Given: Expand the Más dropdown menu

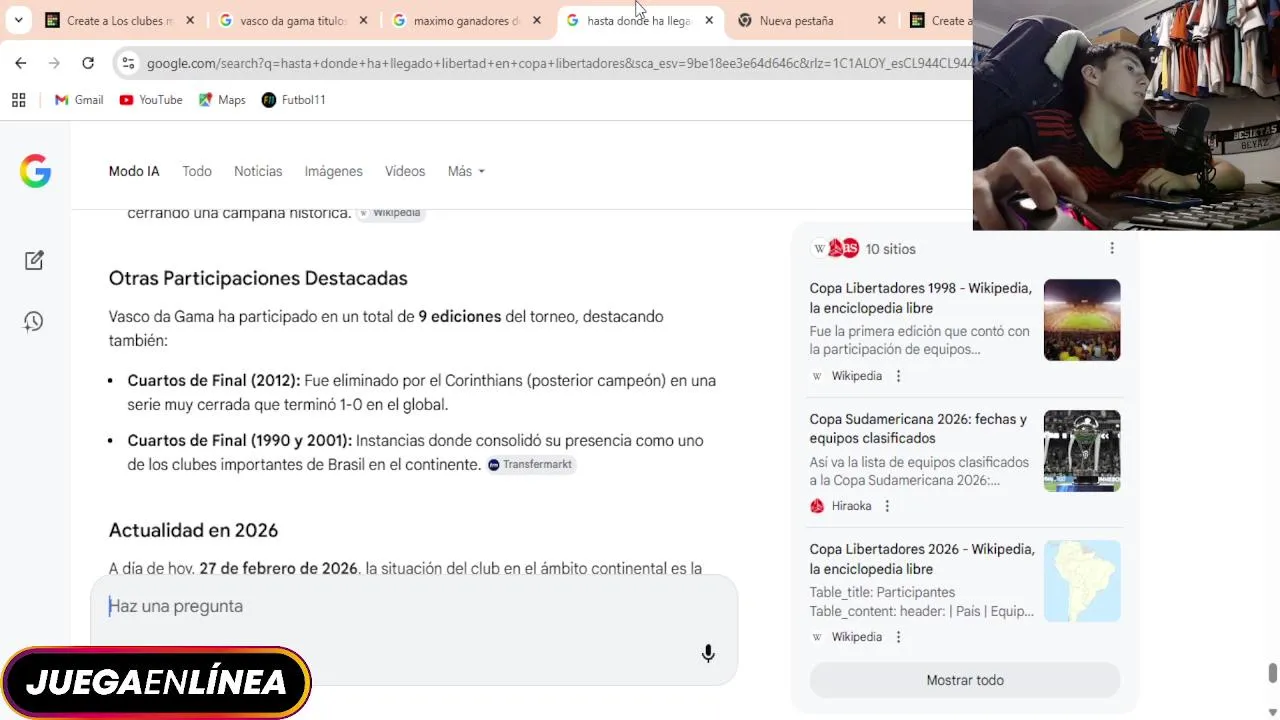Looking at the screenshot, I should pos(466,171).
